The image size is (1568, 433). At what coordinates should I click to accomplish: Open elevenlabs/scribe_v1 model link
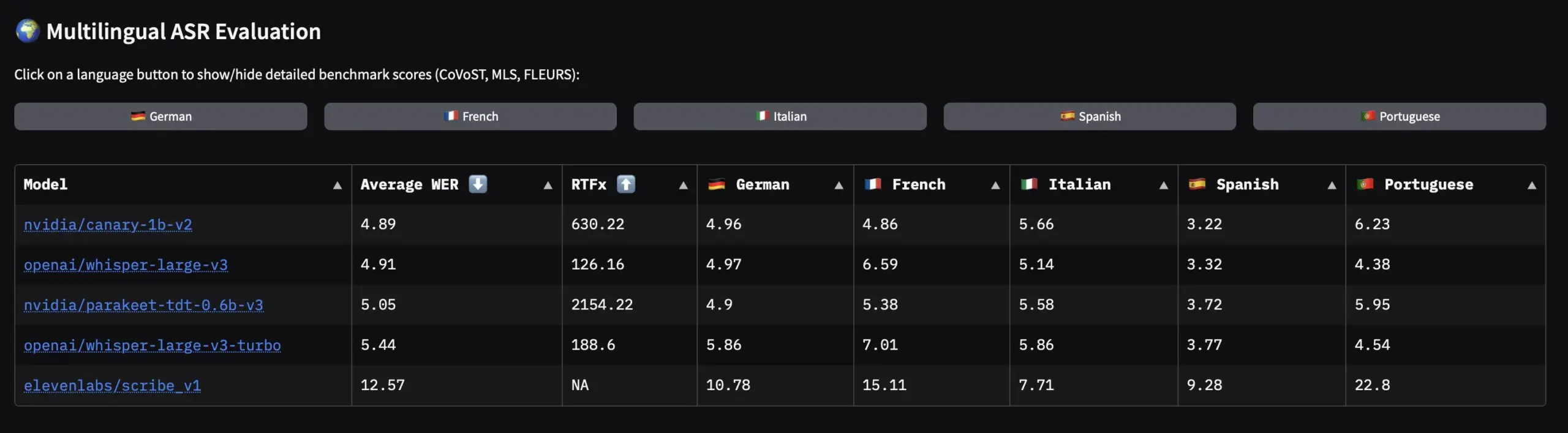tap(112, 386)
